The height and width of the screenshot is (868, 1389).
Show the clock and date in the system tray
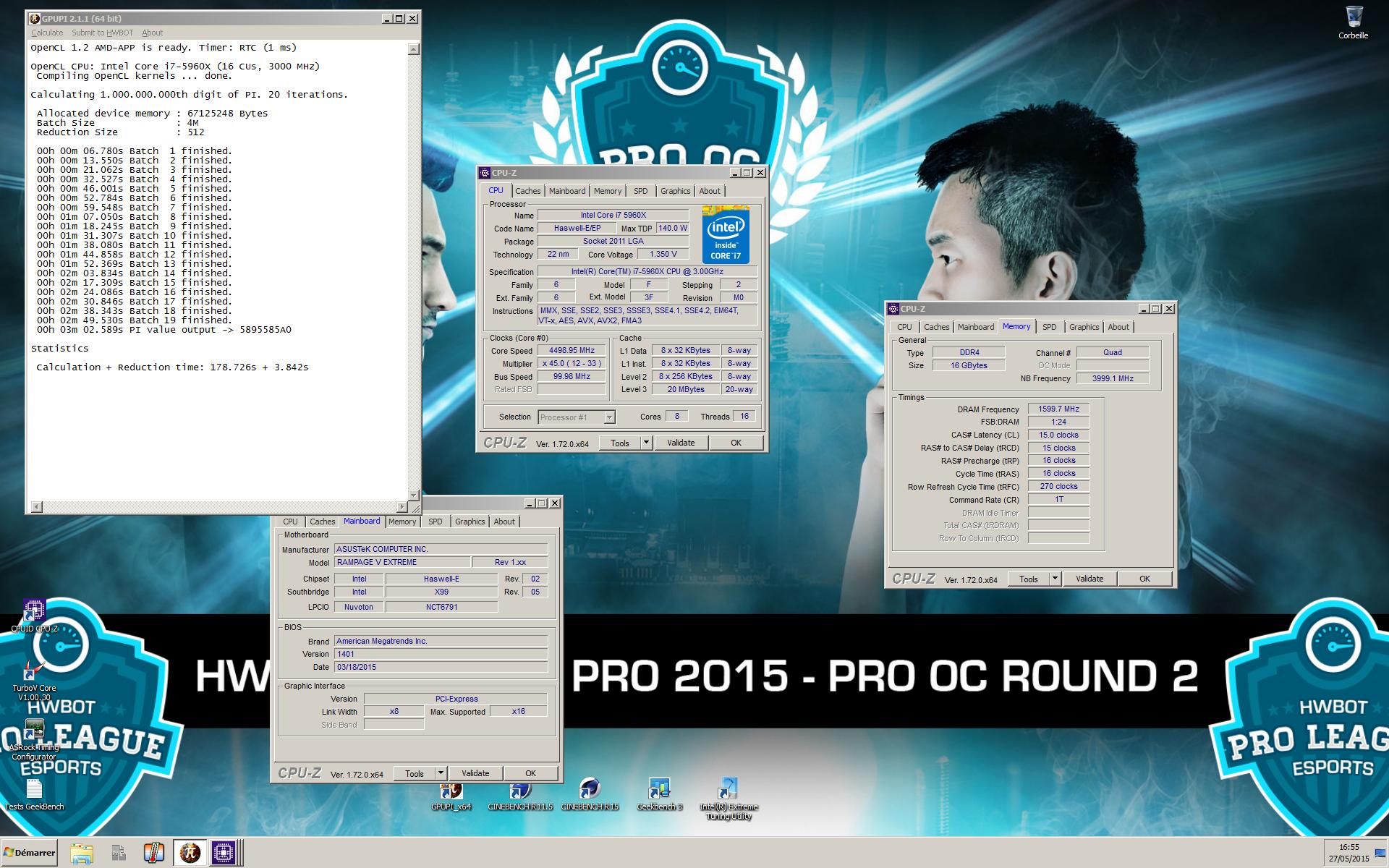pyautogui.click(x=1348, y=853)
